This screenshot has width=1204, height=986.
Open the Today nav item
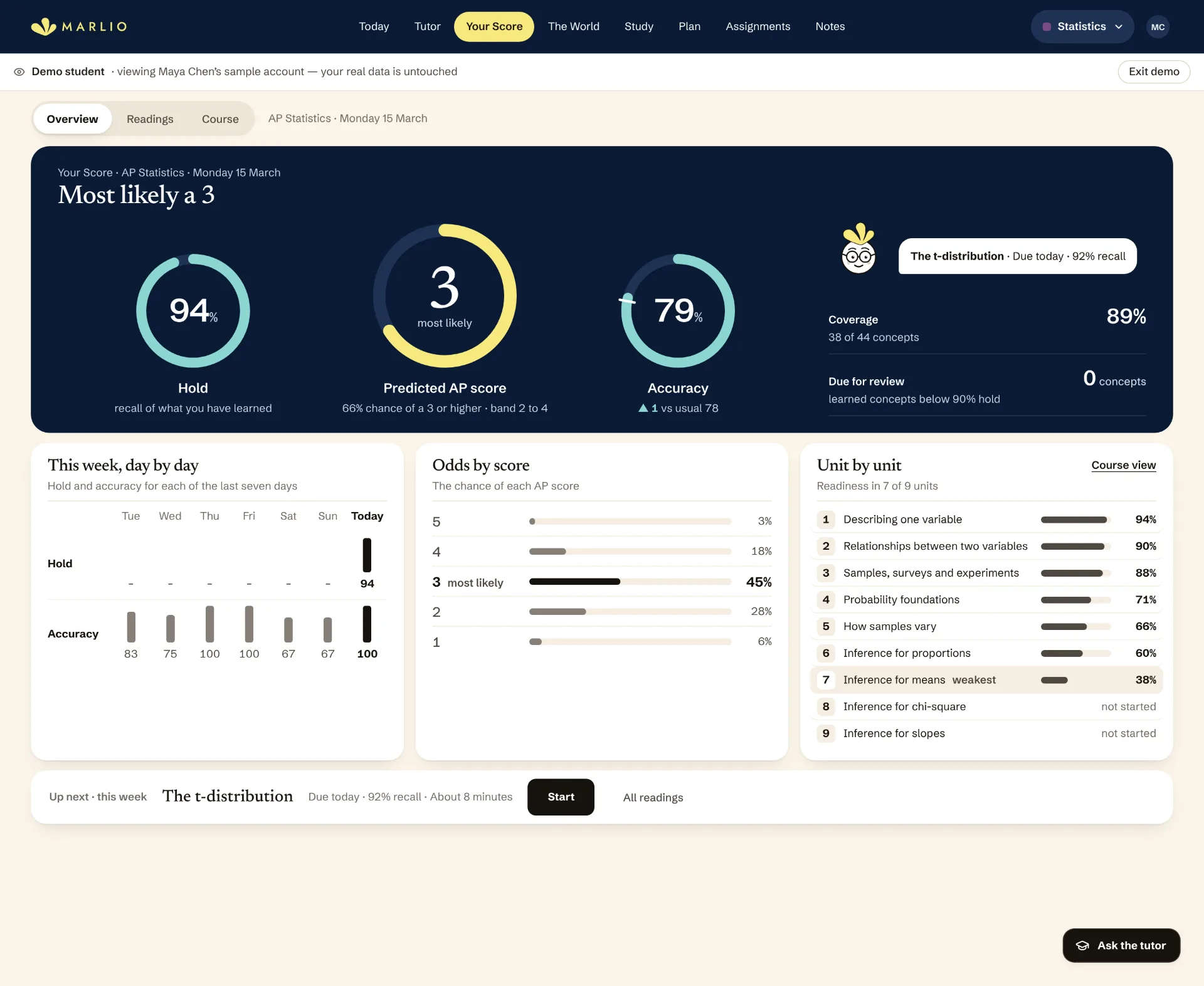[x=374, y=26]
